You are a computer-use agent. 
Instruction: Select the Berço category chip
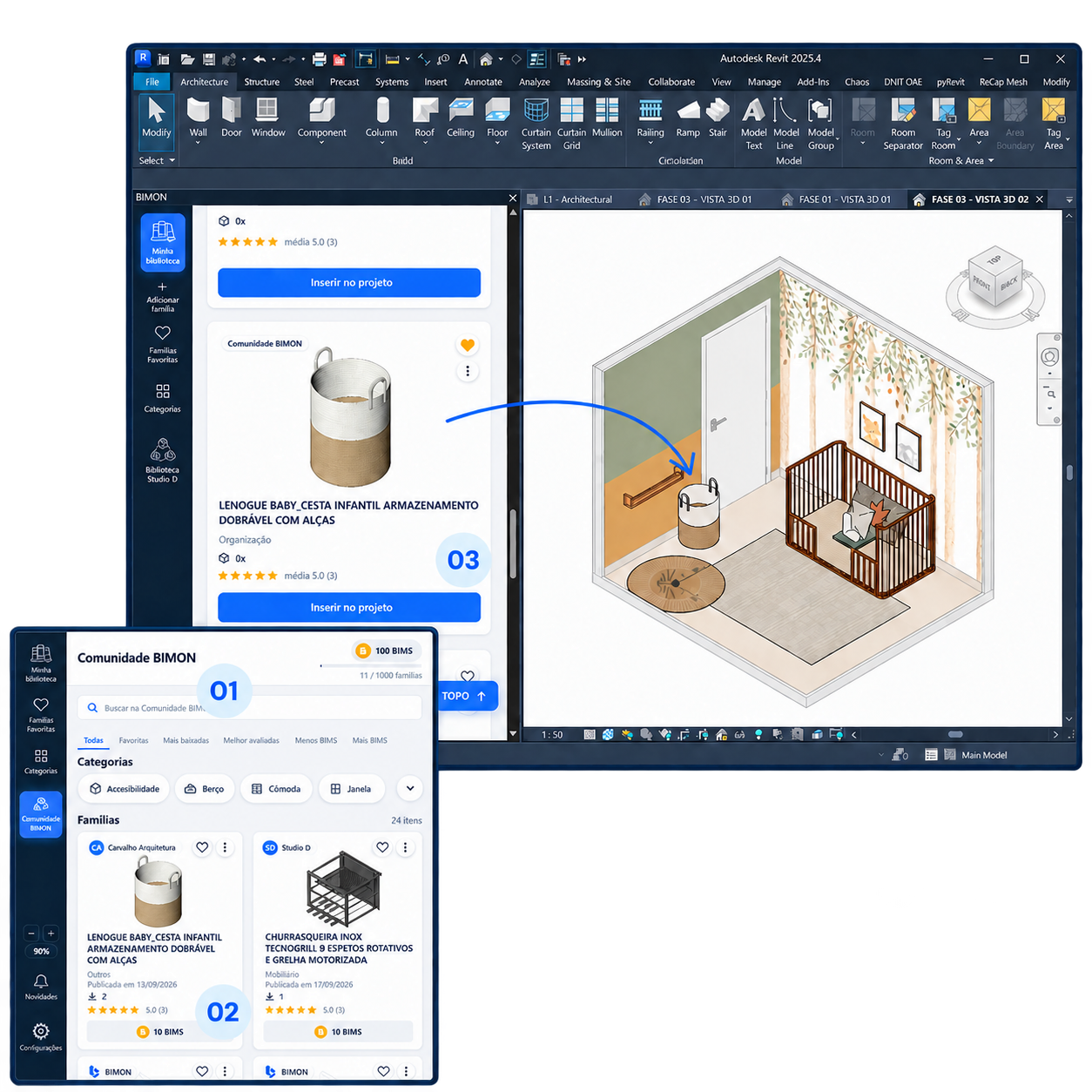click(205, 789)
